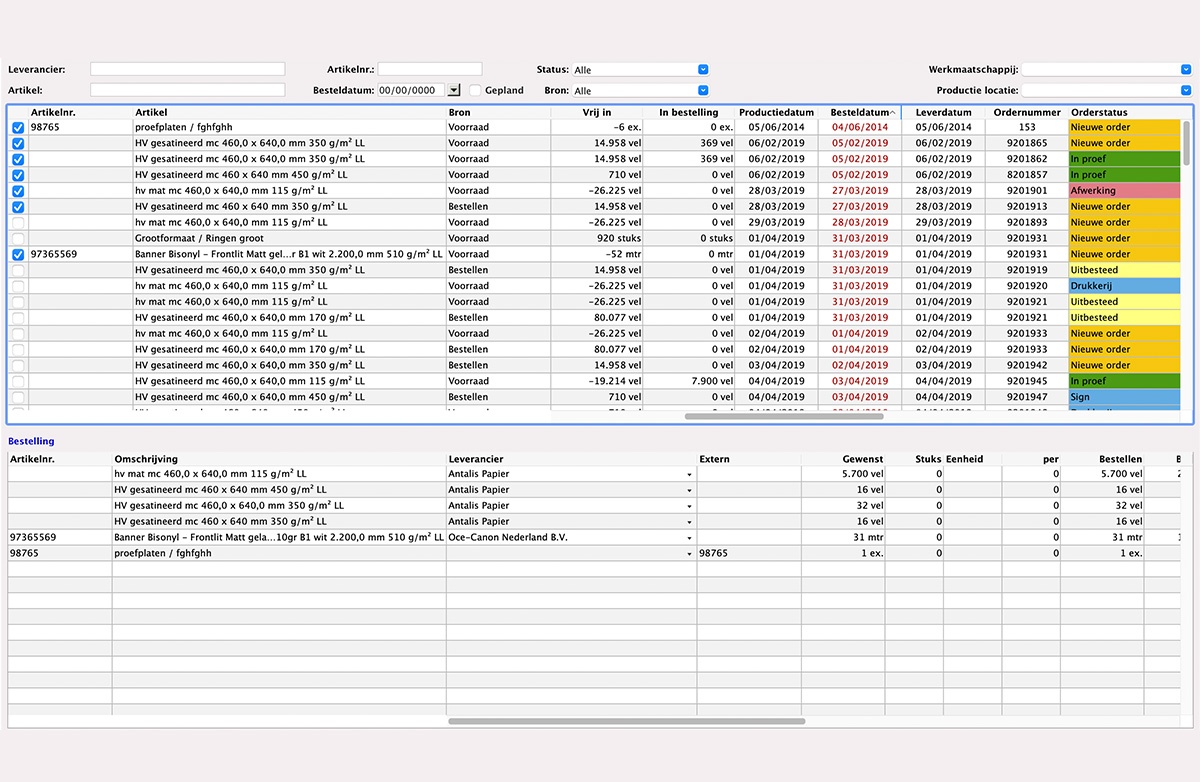Viewport: 1200px width, 782px height.
Task: Click the Bestelling table horizontal scrollbar
Action: pyautogui.click(x=626, y=721)
